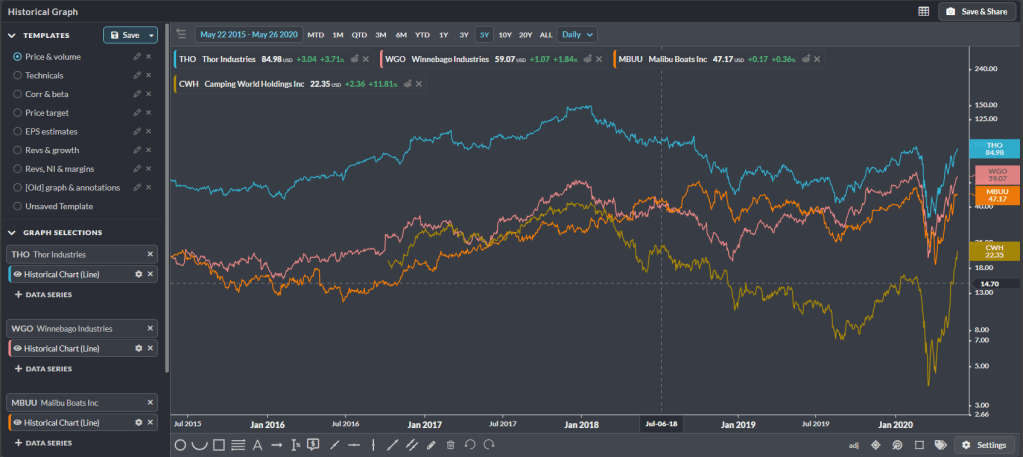Collapse the Templates section
The width and height of the screenshot is (1023, 457).
point(11,35)
